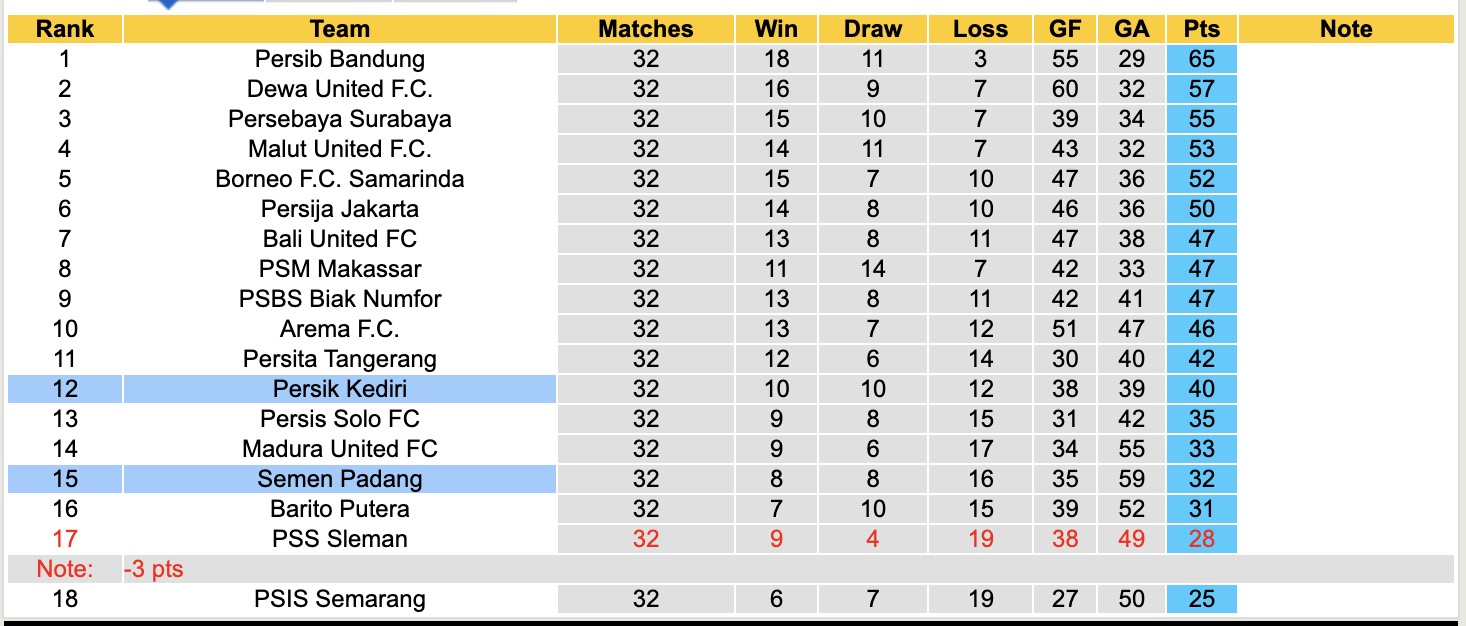Viewport: 1466px width, 626px height.
Task: Click Persija Jakarta team name
Action: coord(339,209)
